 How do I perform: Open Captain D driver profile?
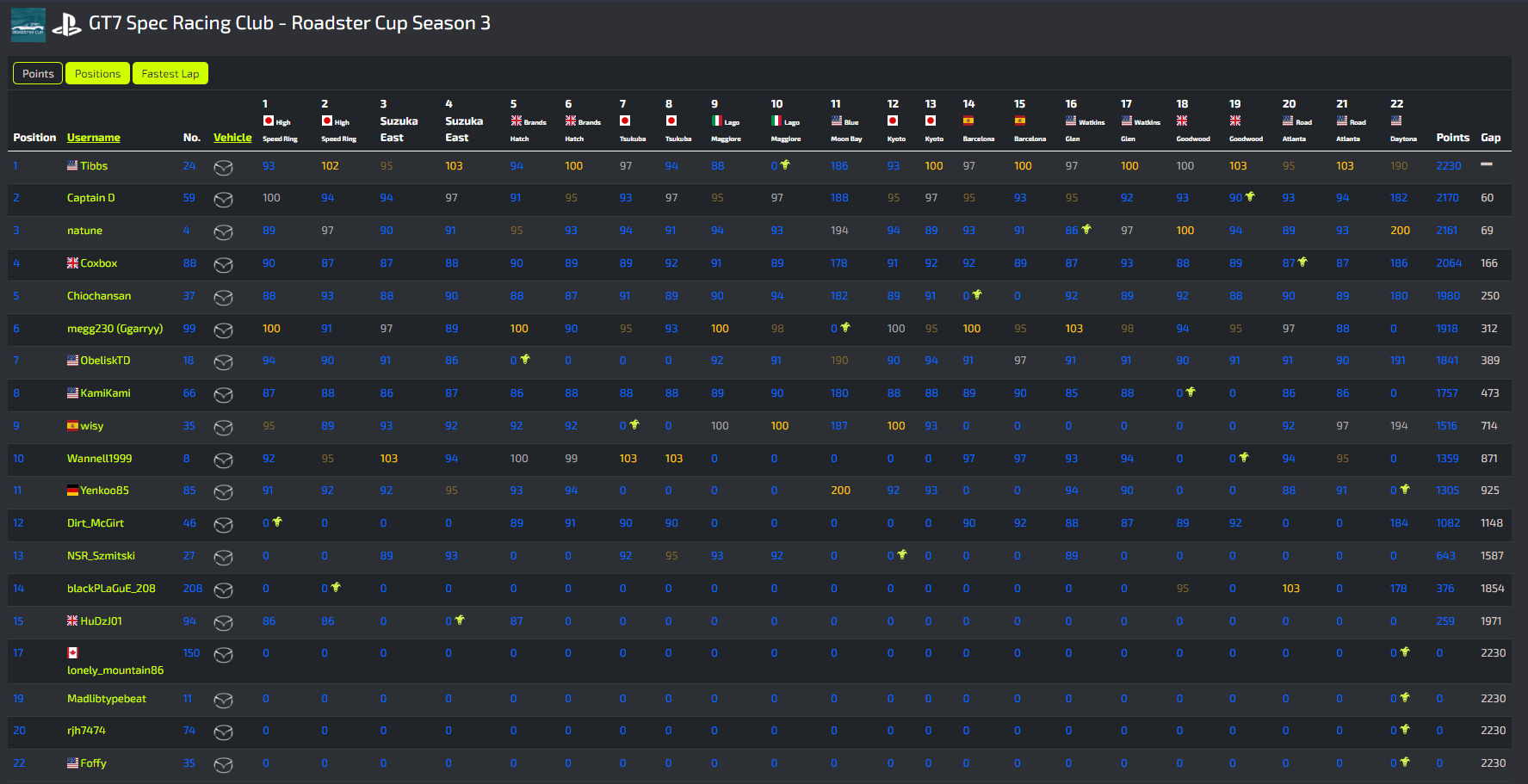pyautogui.click(x=91, y=198)
